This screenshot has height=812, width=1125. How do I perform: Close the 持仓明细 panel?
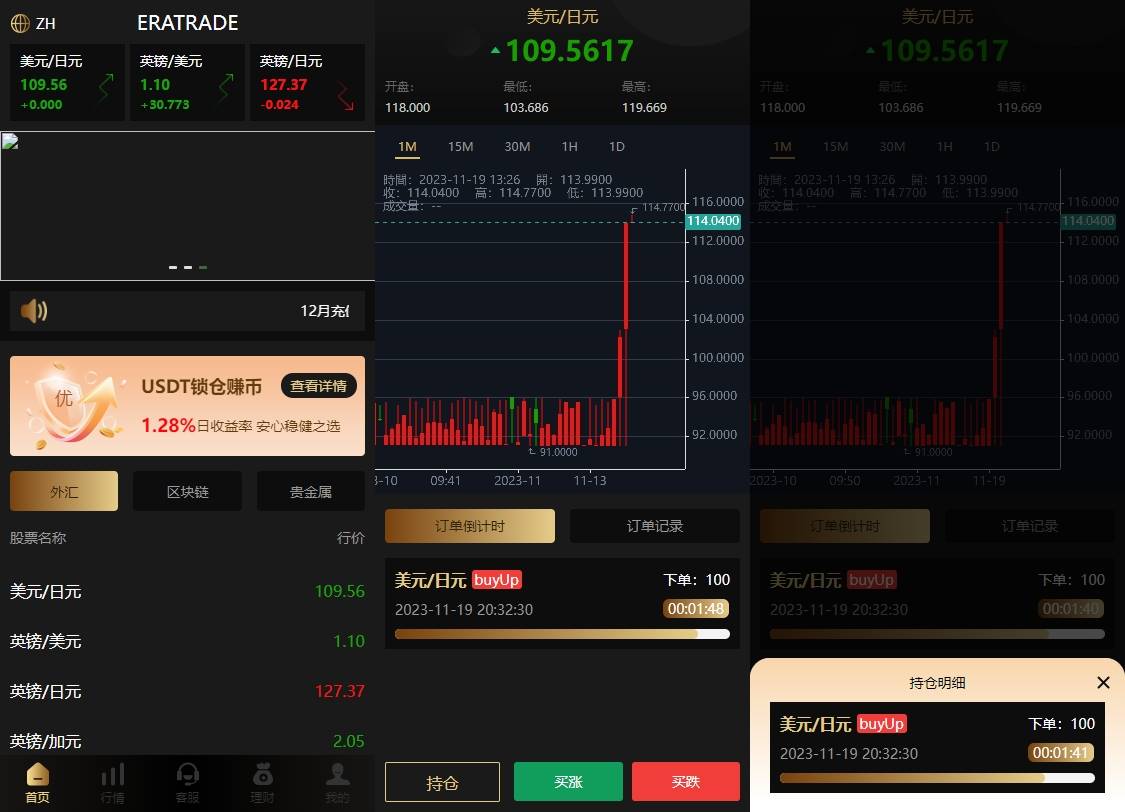pos(1103,682)
